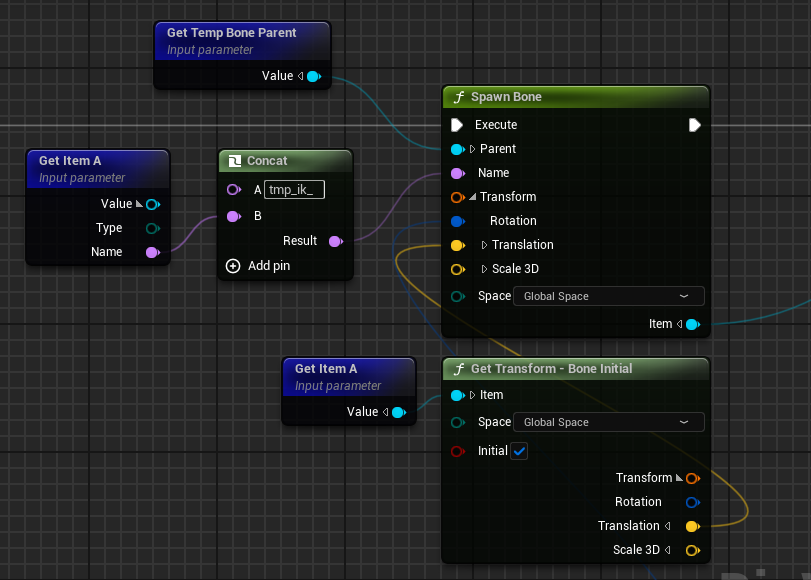Screen dimensions: 811x580
Task: Expand Translation output on Get Transform
Action: [x=668, y=526]
